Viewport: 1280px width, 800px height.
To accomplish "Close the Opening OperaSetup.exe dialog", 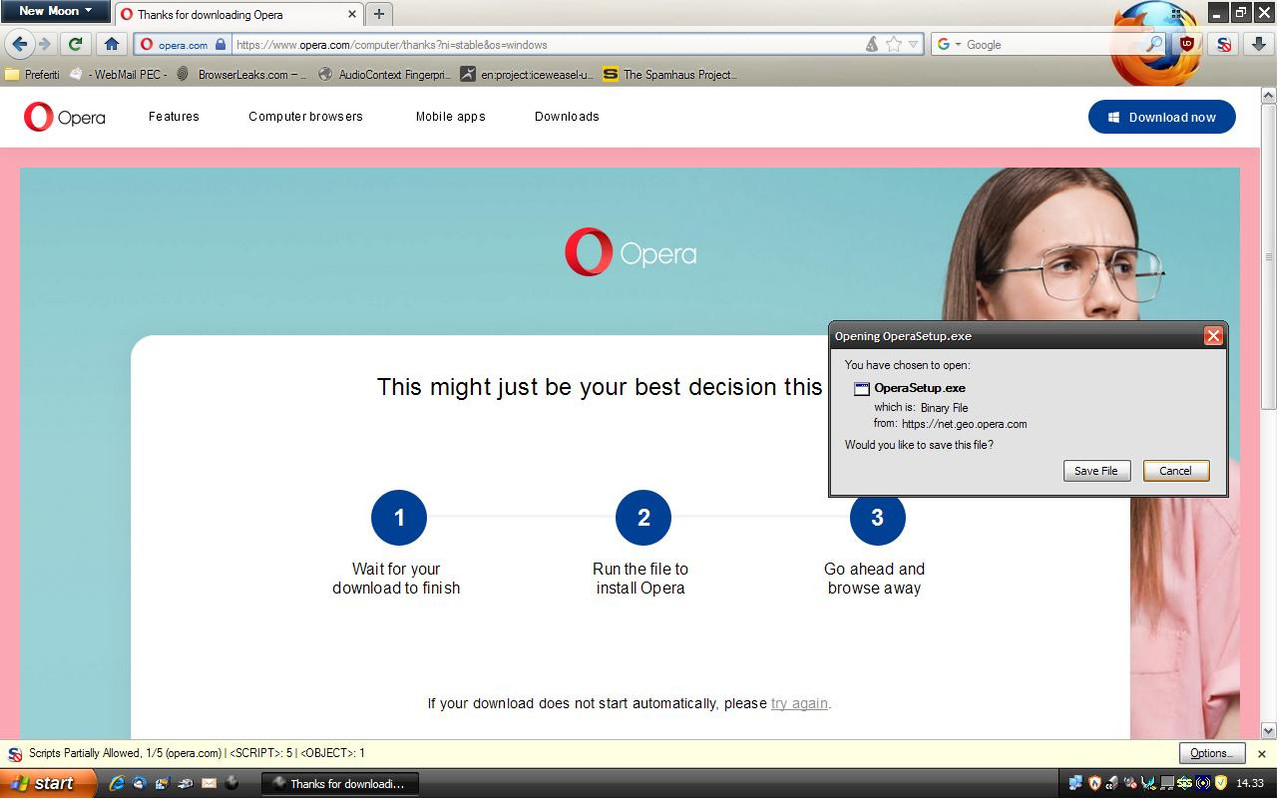I will pyautogui.click(x=1213, y=336).
